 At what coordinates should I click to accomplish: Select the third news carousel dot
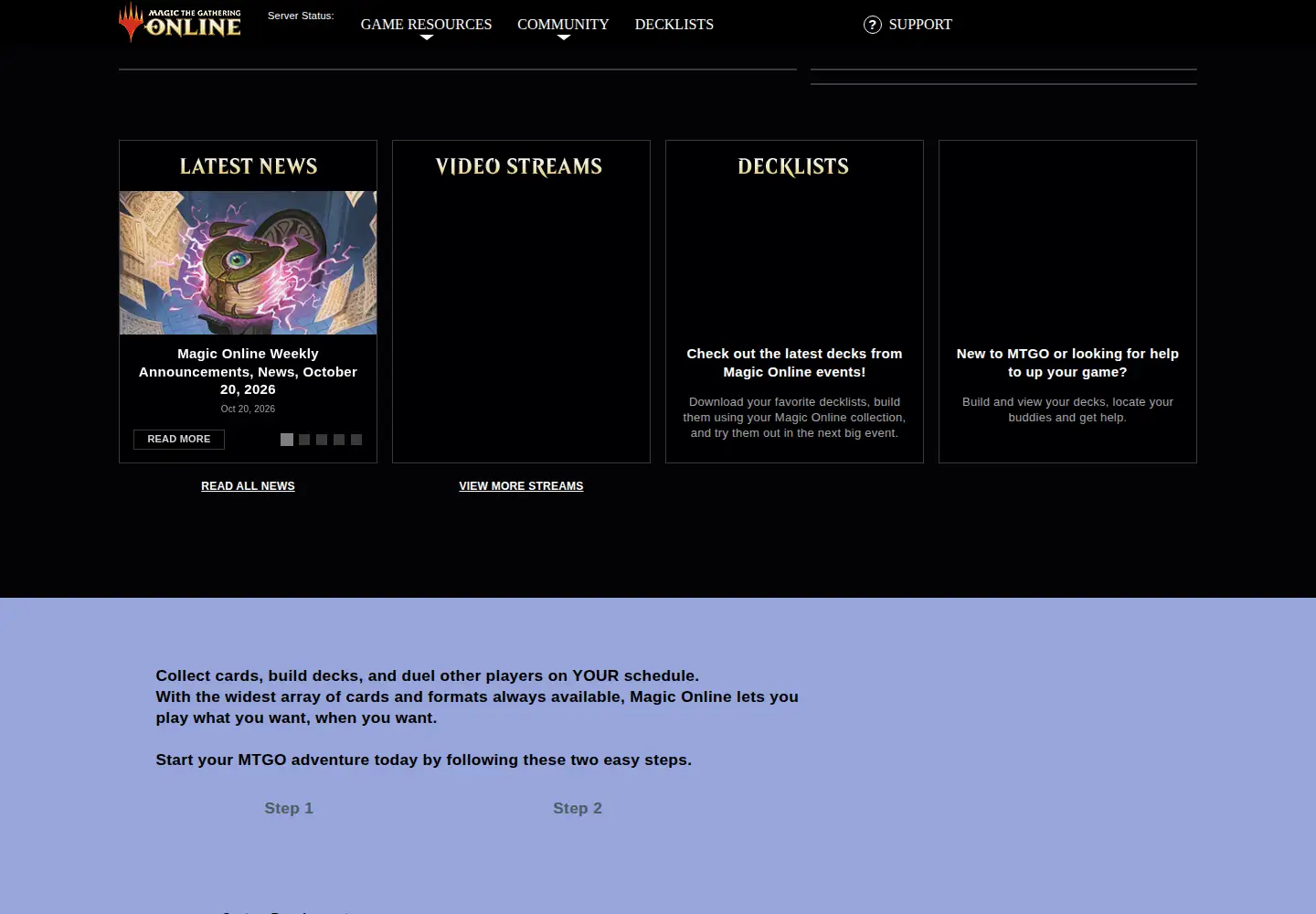point(322,440)
